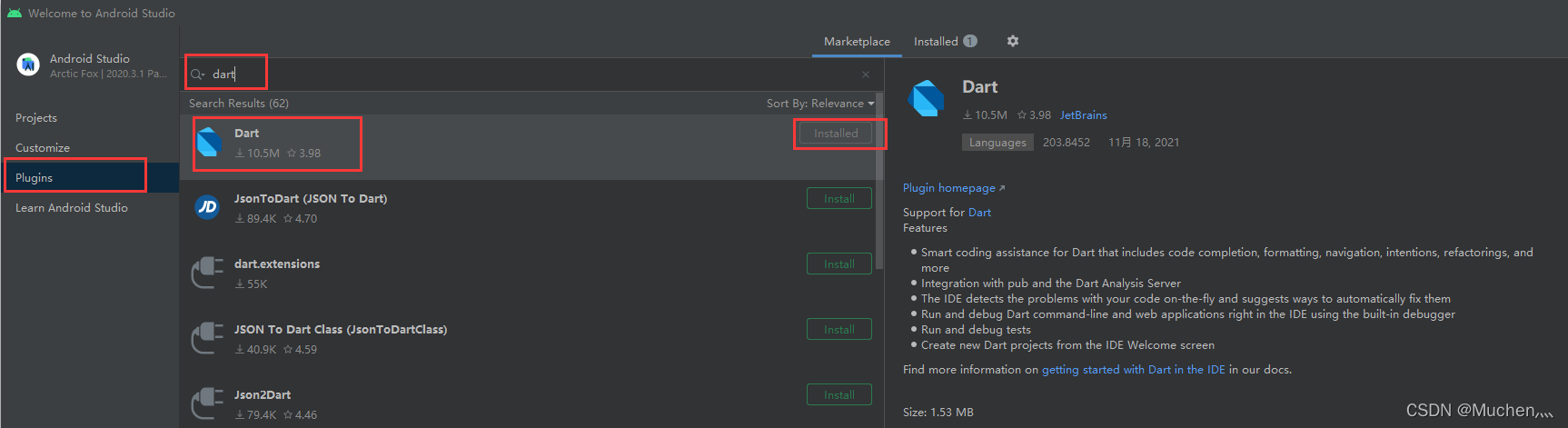Click the large Dart logo in details

[927, 98]
